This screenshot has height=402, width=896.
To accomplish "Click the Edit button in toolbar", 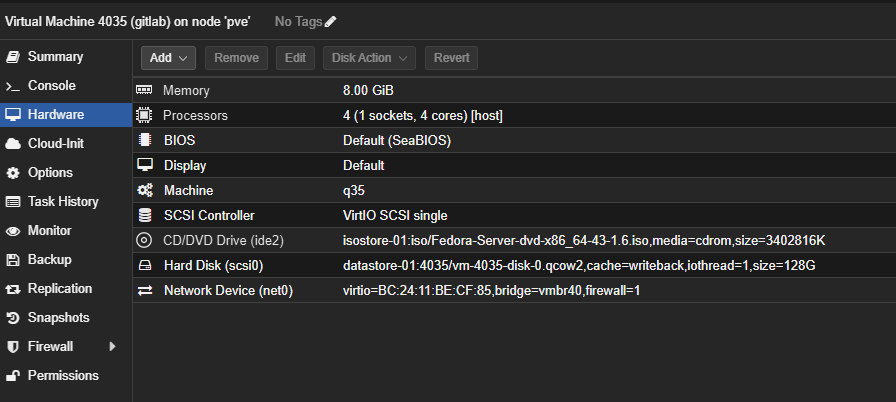I will (295, 58).
